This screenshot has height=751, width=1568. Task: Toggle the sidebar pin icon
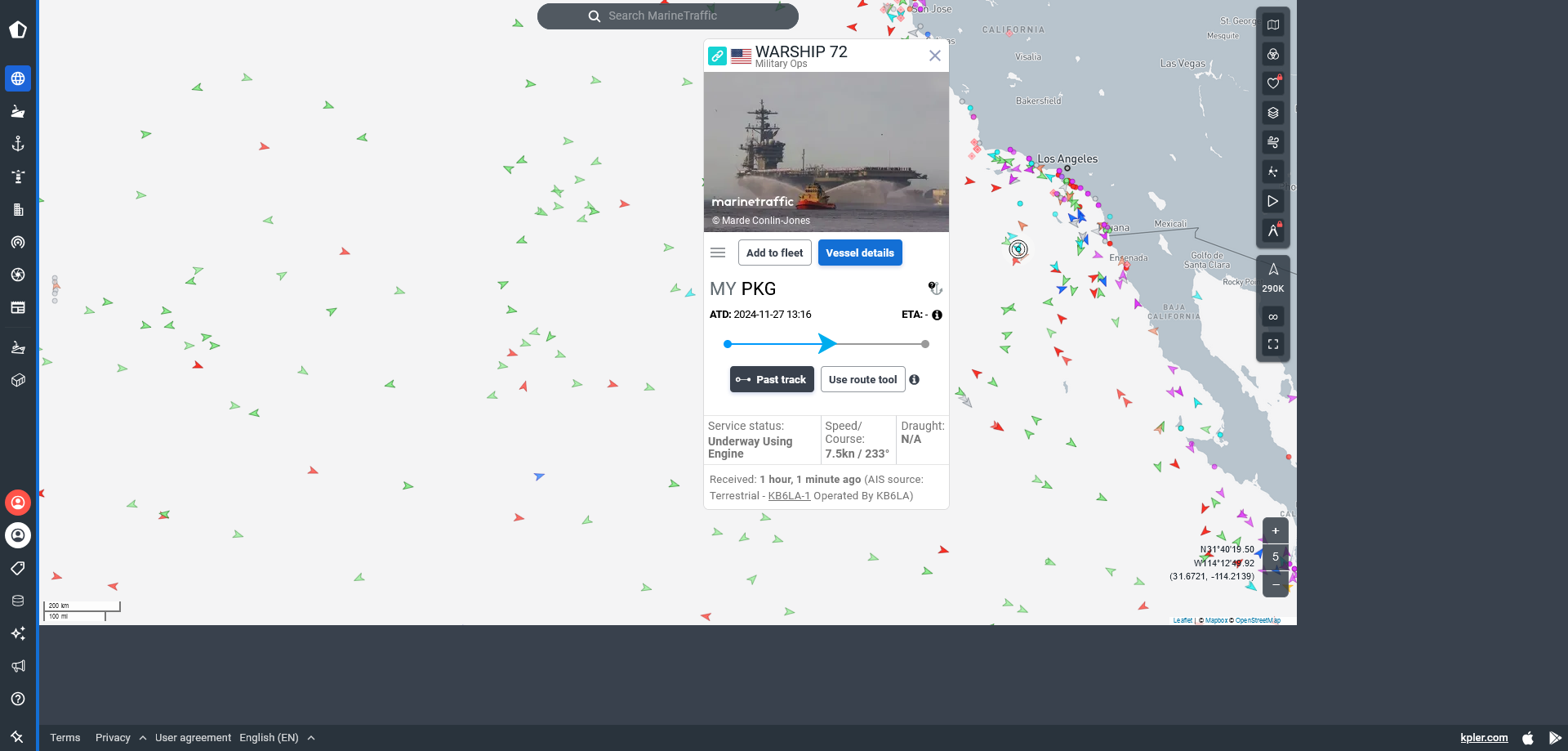(x=17, y=736)
